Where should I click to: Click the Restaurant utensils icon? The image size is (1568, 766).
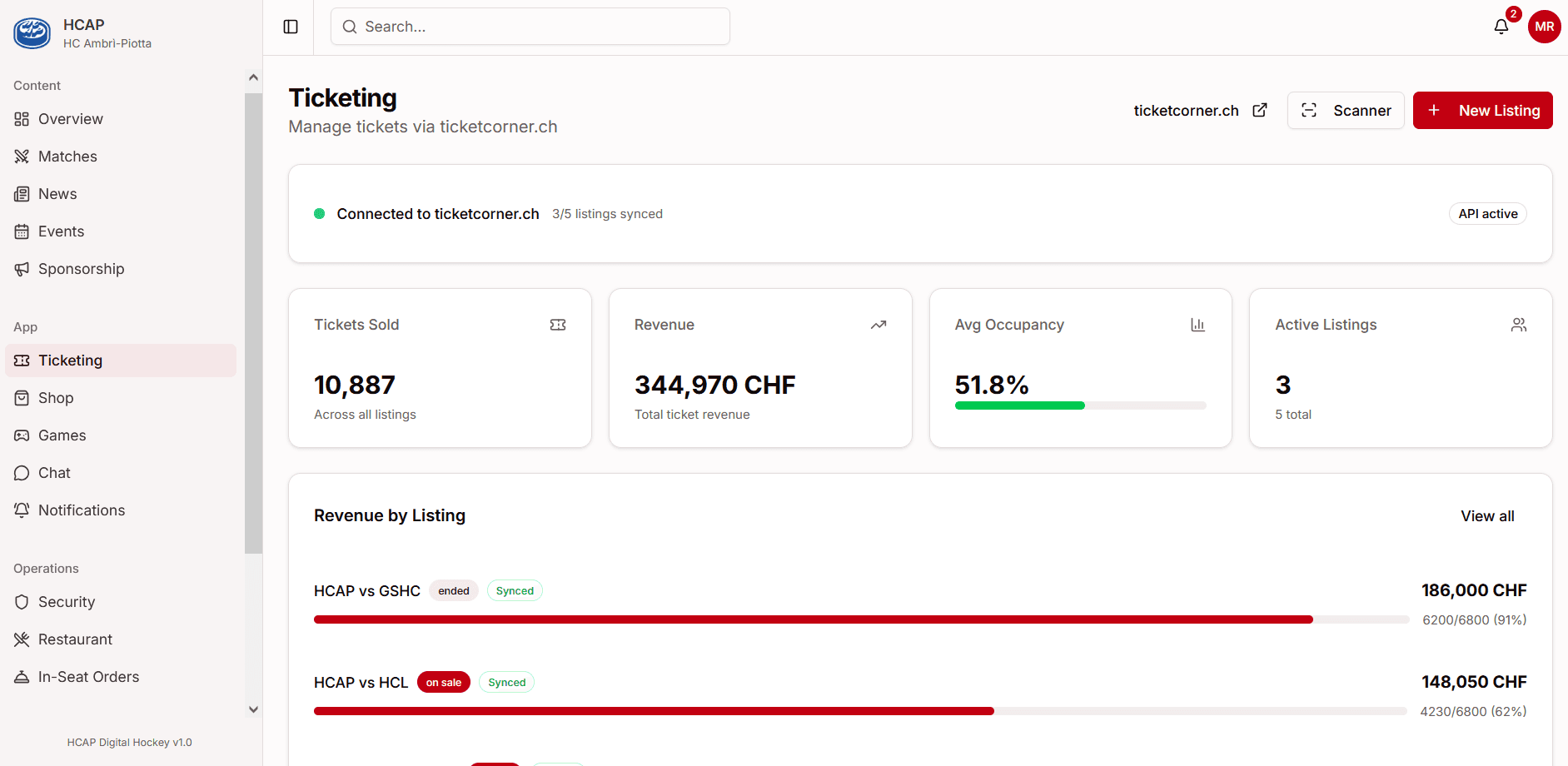pyautogui.click(x=22, y=639)
